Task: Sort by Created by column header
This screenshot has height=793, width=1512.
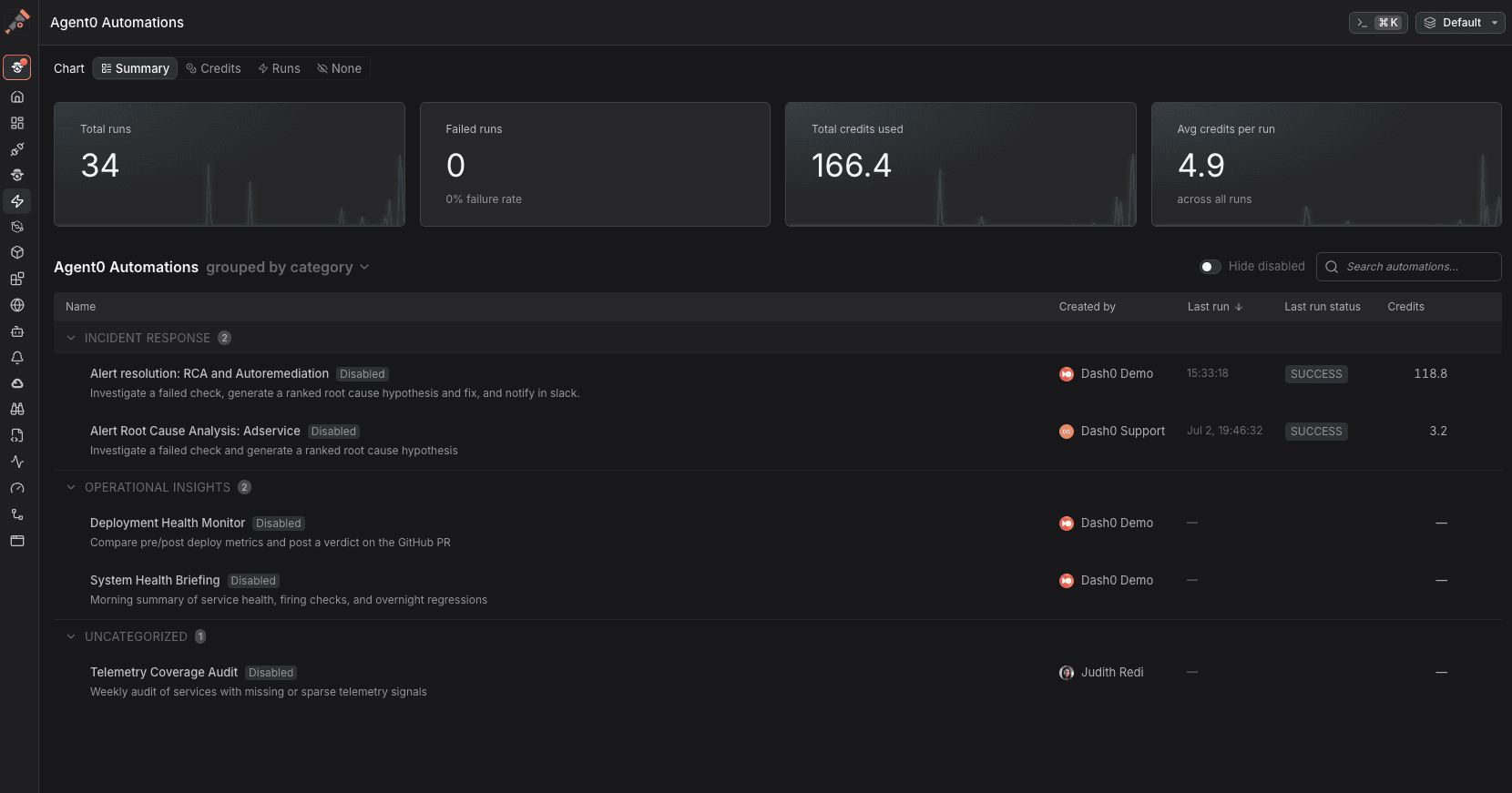Action: 1087,307
